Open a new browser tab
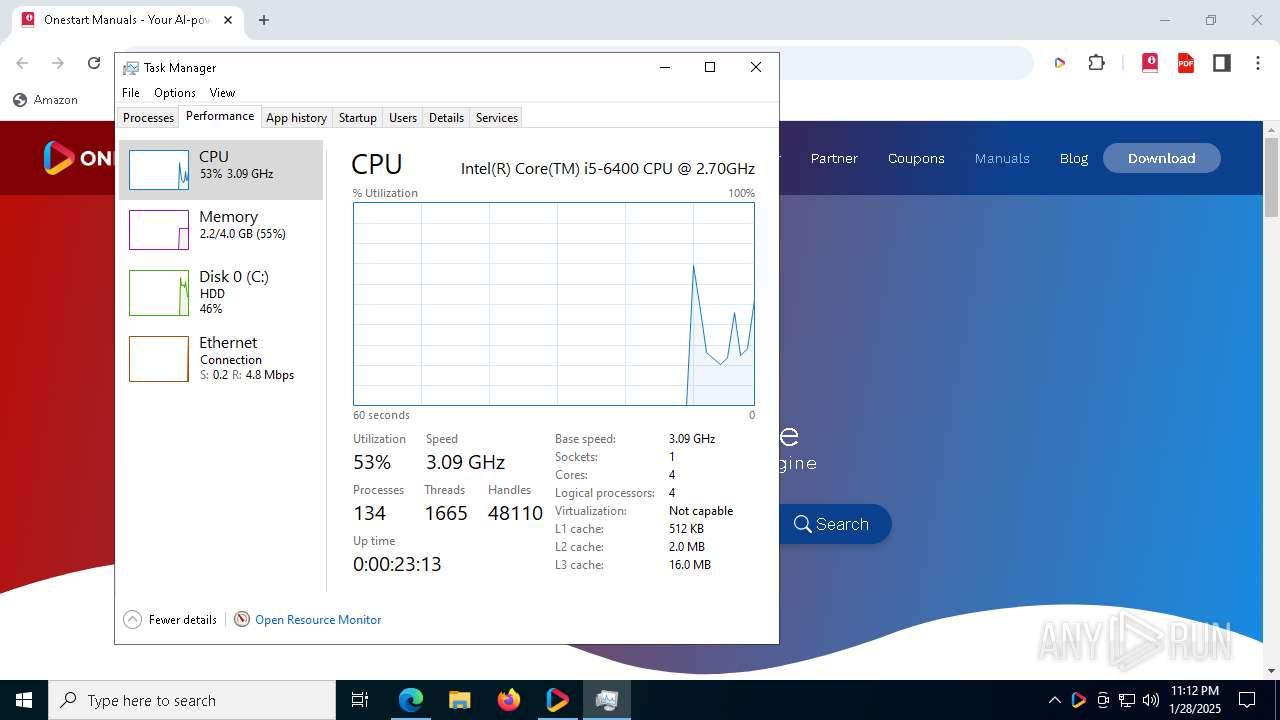 (x=264, y=20)
